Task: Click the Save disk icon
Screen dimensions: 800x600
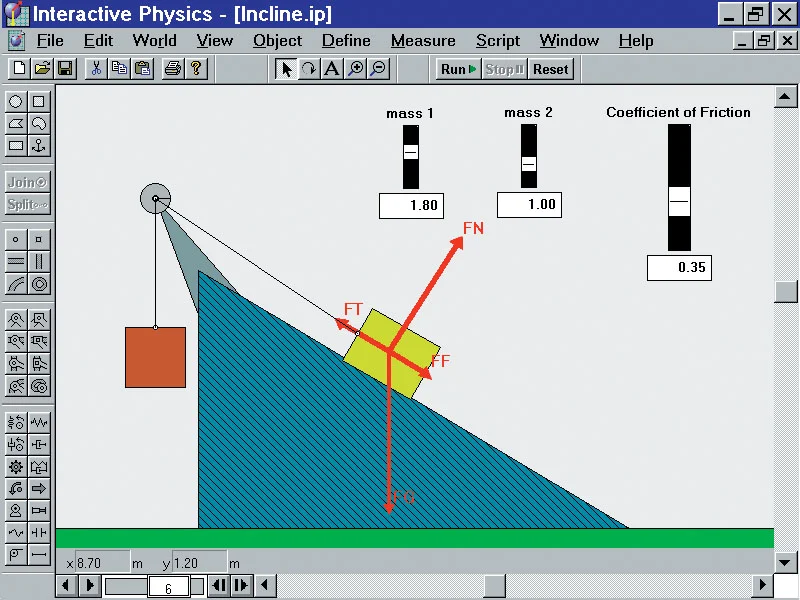Action: tap(65, 69)
